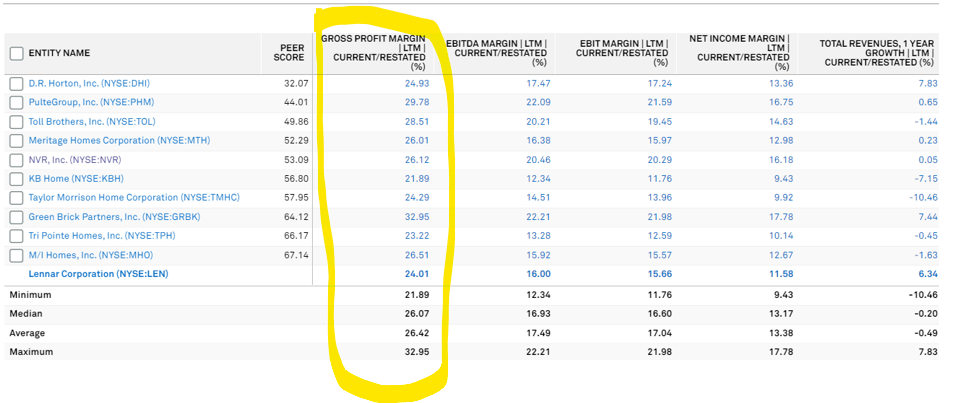The width and height of the screenshot is (961, 403).
Task: Open Meritage Homes Corporation (NYSE:MTH) link
Action: (x=120, y=140)
